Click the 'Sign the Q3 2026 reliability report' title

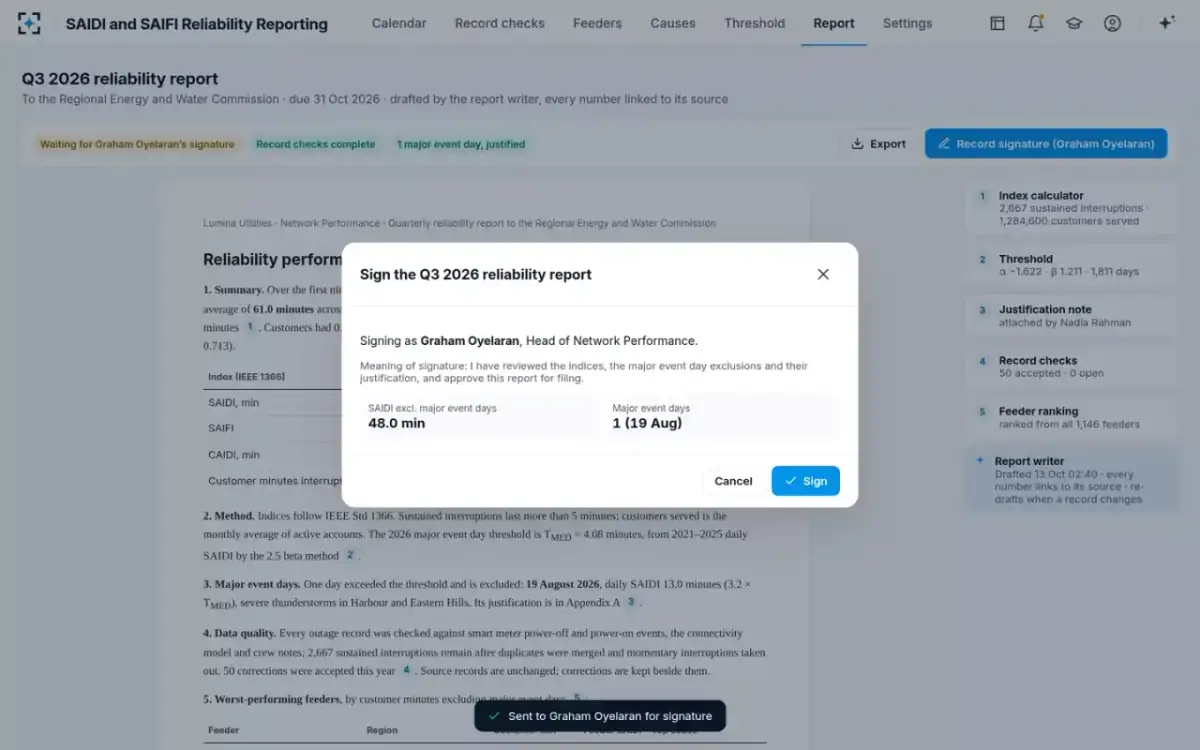tap(476, 274)
